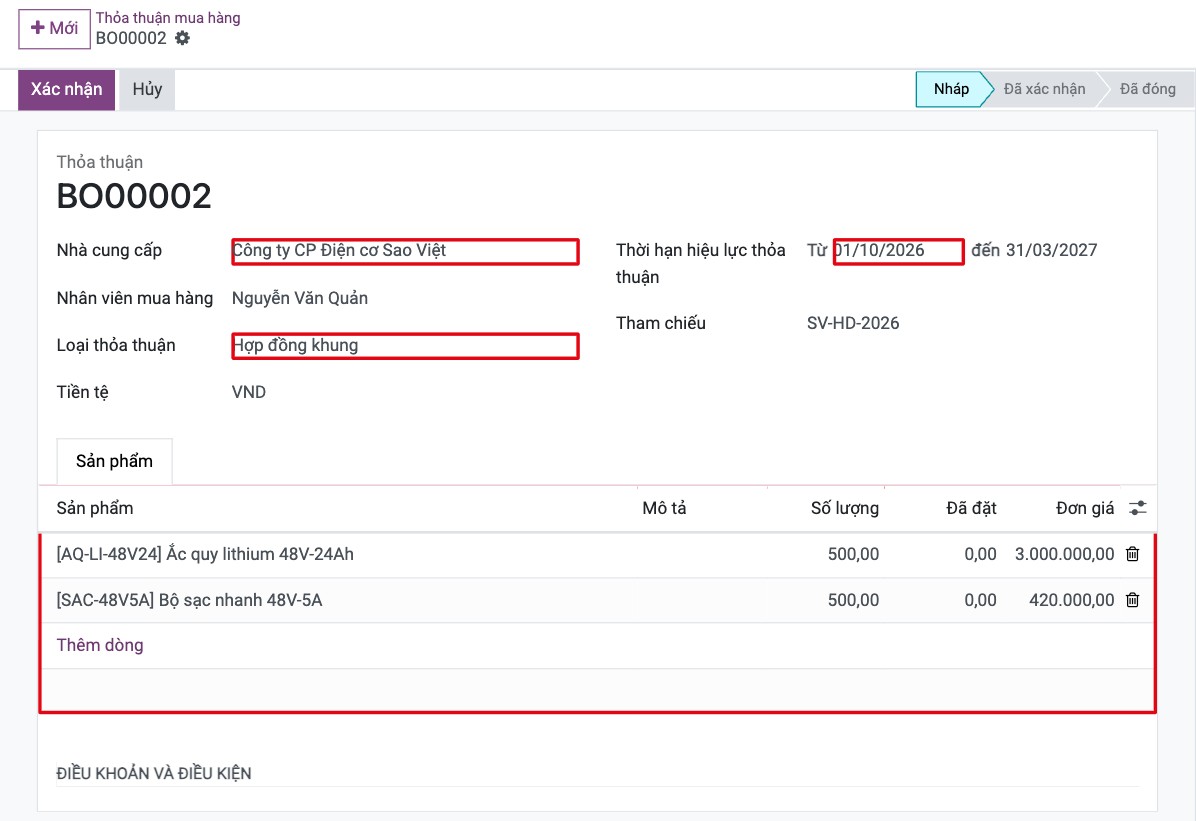
Task: Switch to the Sản phẩm tab
Action: (x=114, y=461)
